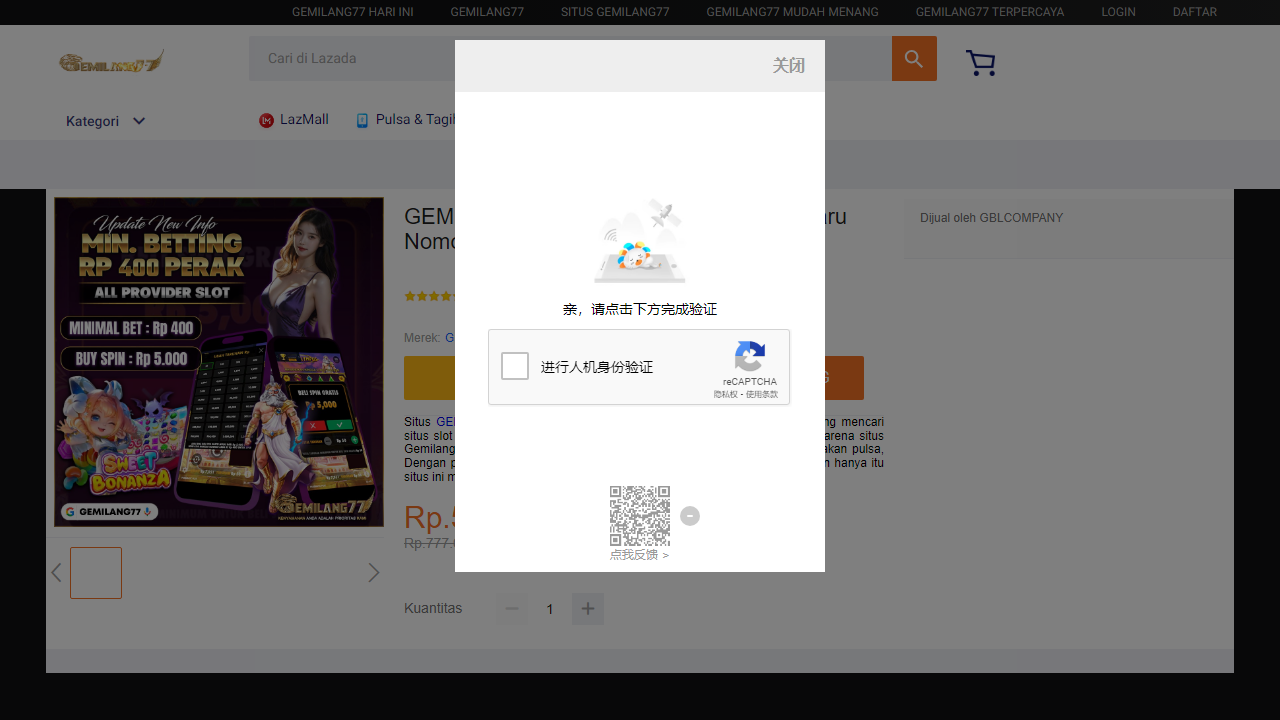Increase quantity with plus button

588,609
